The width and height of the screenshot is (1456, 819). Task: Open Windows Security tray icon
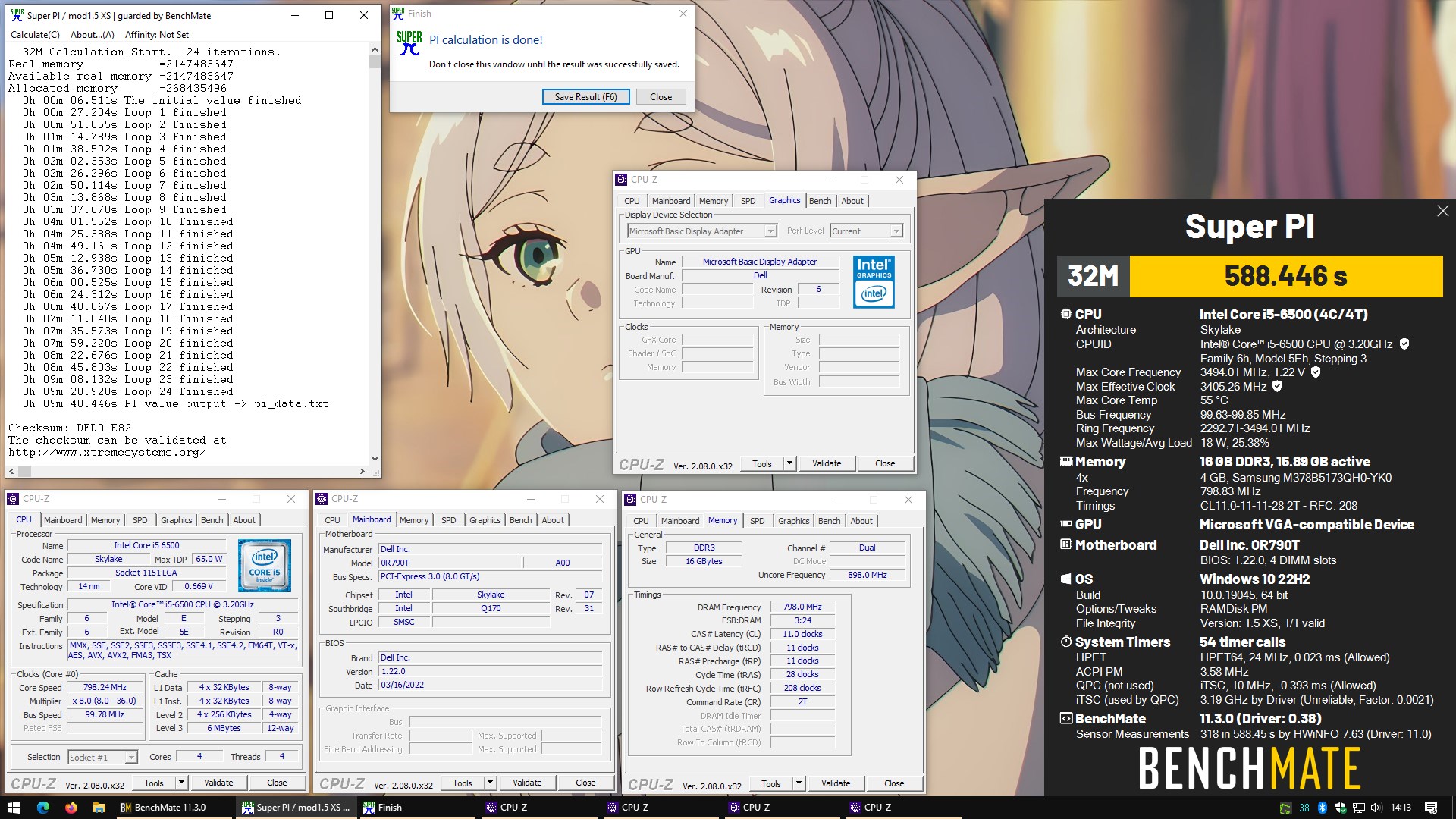coord(1341,808)
